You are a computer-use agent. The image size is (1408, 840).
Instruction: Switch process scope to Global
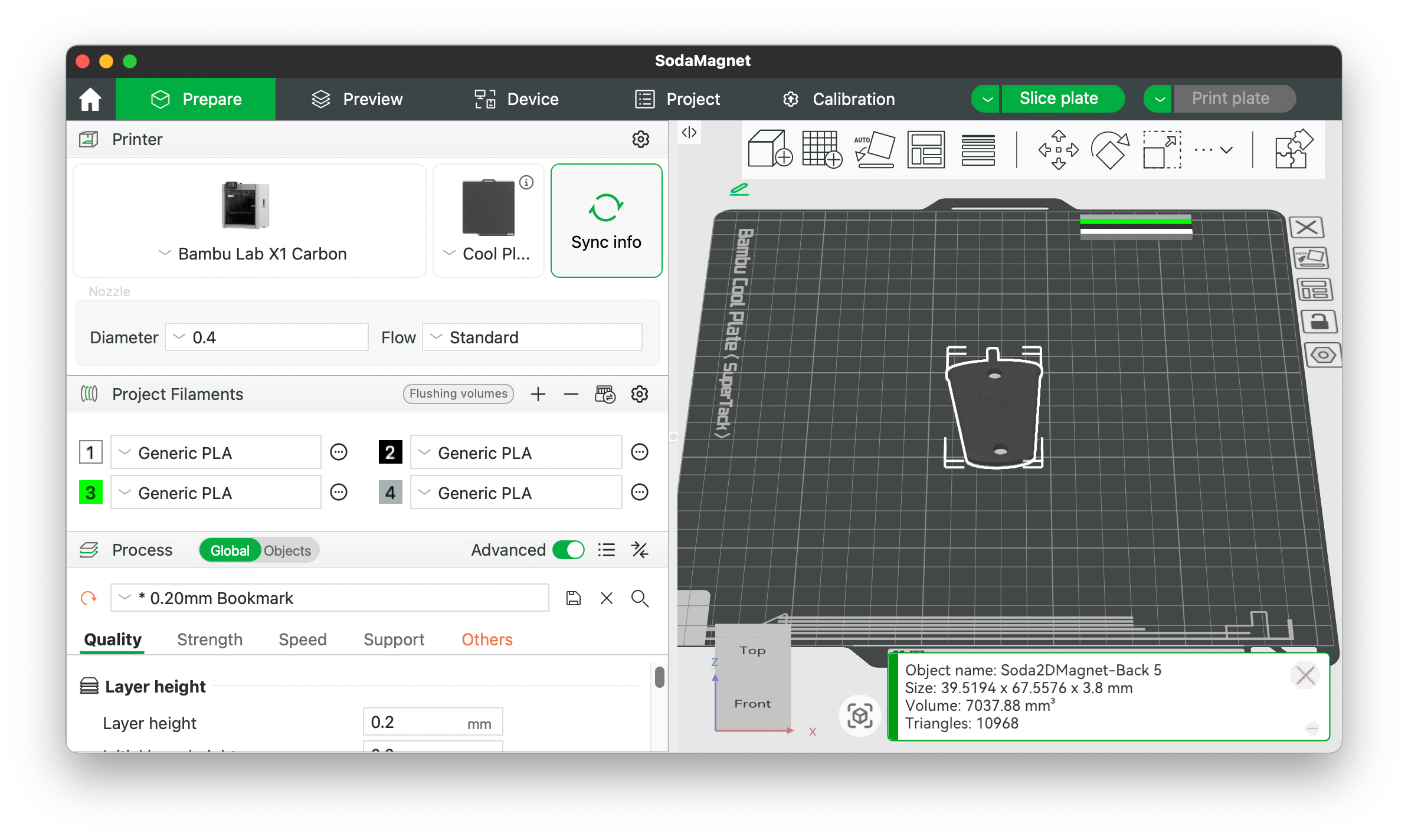pos(230,550)
